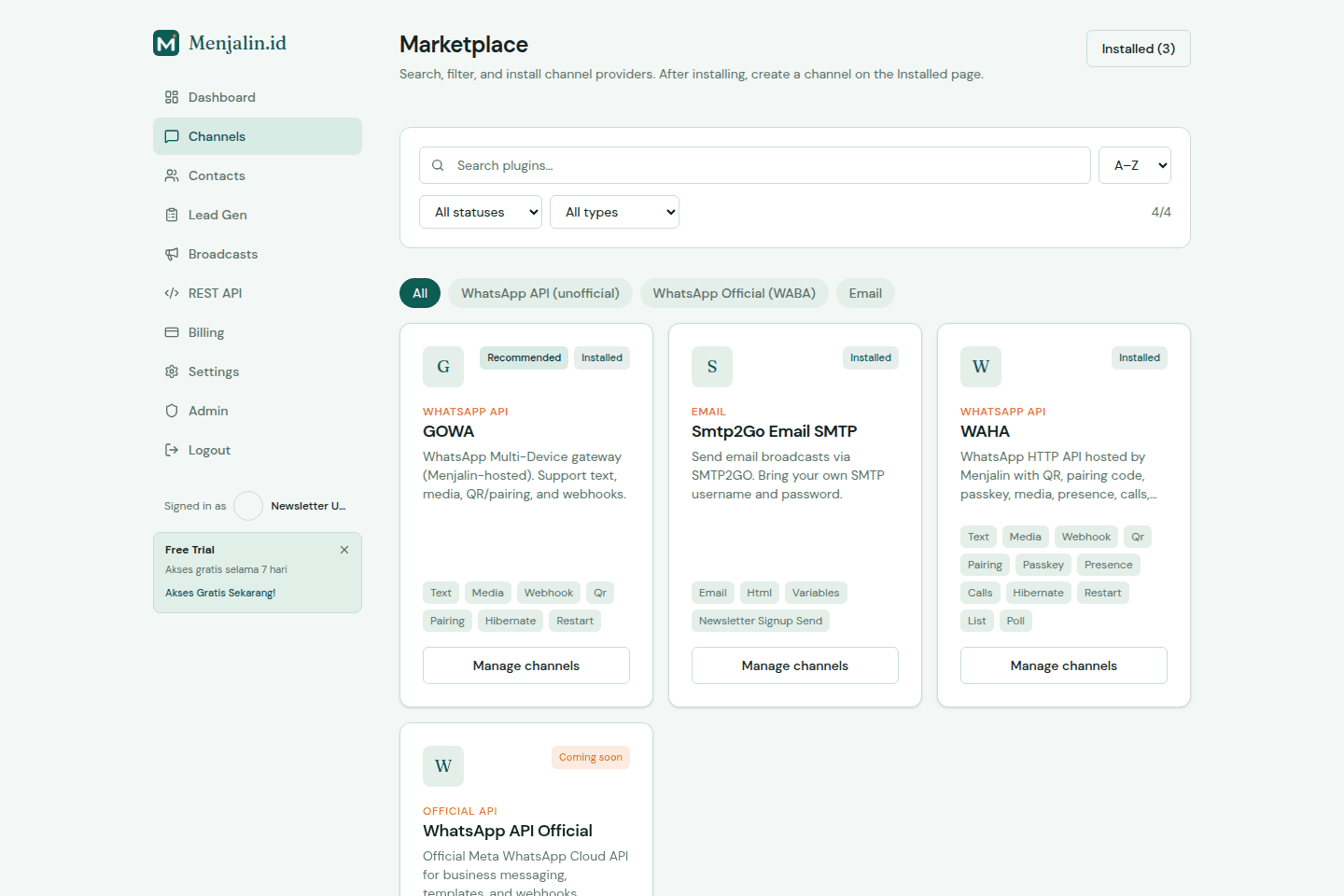Open the A–Z sort dropdown

tap(1135, 165)
